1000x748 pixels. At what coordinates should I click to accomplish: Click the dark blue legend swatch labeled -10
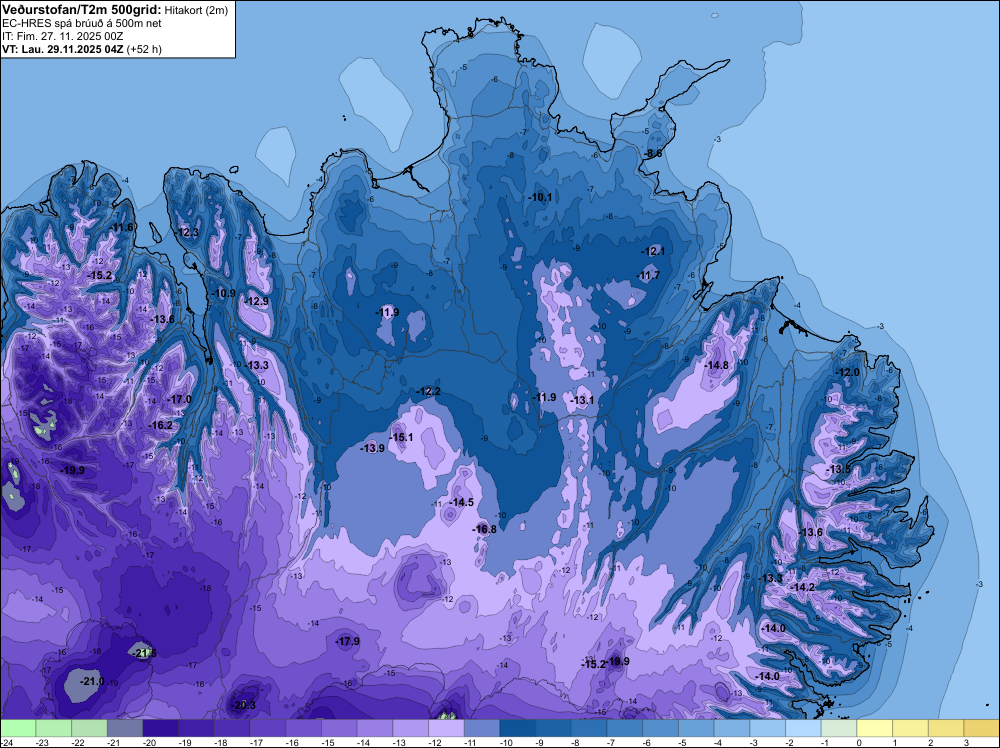(518, 728)
